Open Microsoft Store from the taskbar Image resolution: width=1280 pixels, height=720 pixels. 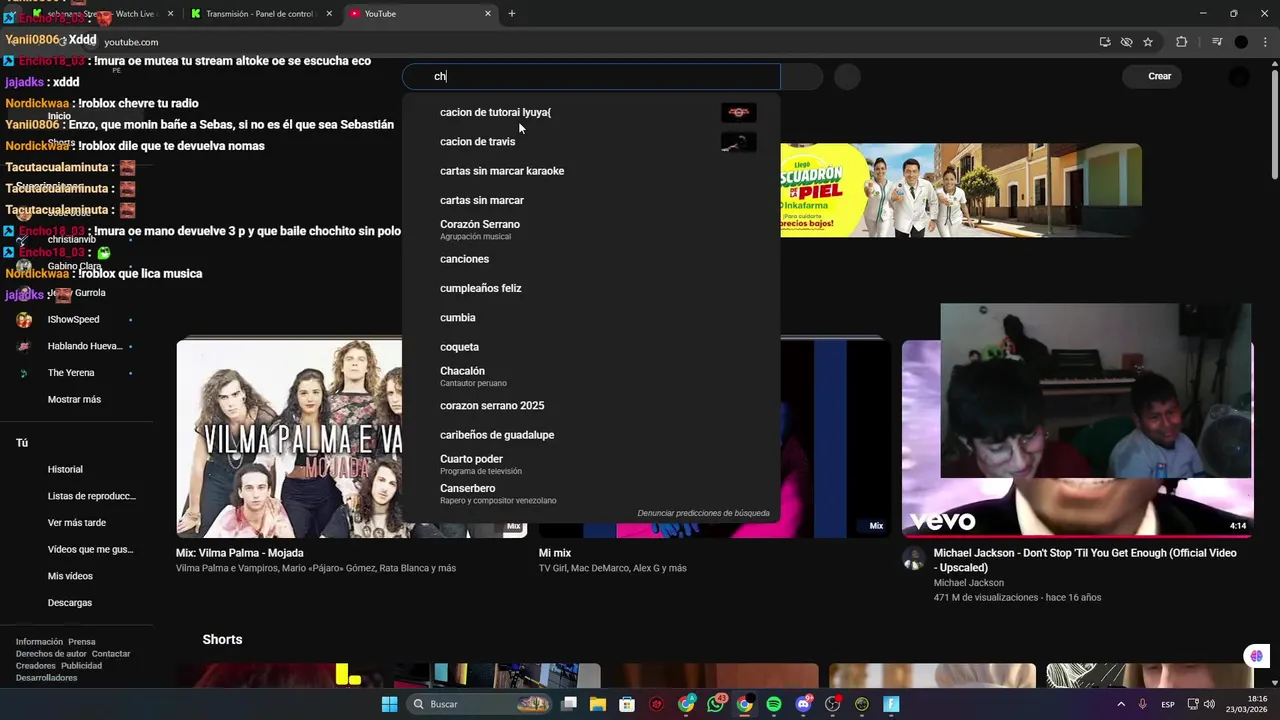point(627,704)
